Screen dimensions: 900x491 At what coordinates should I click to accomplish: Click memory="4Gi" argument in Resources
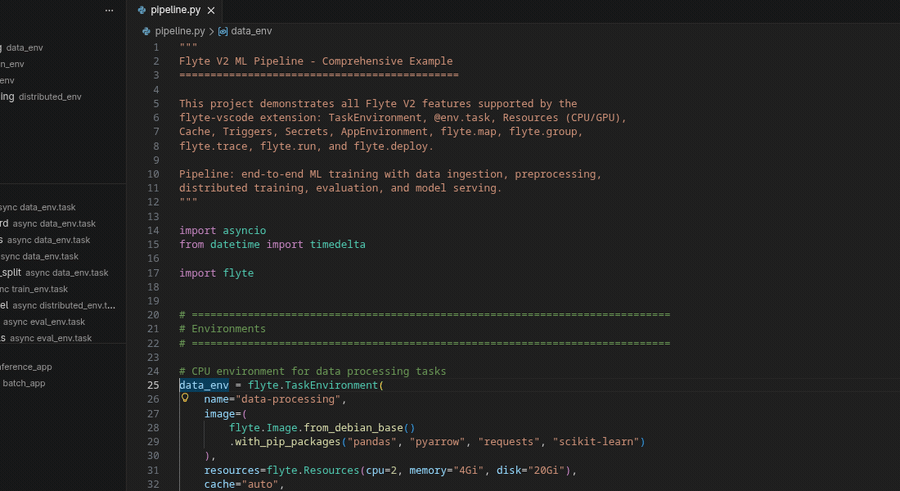coord(447,470)
